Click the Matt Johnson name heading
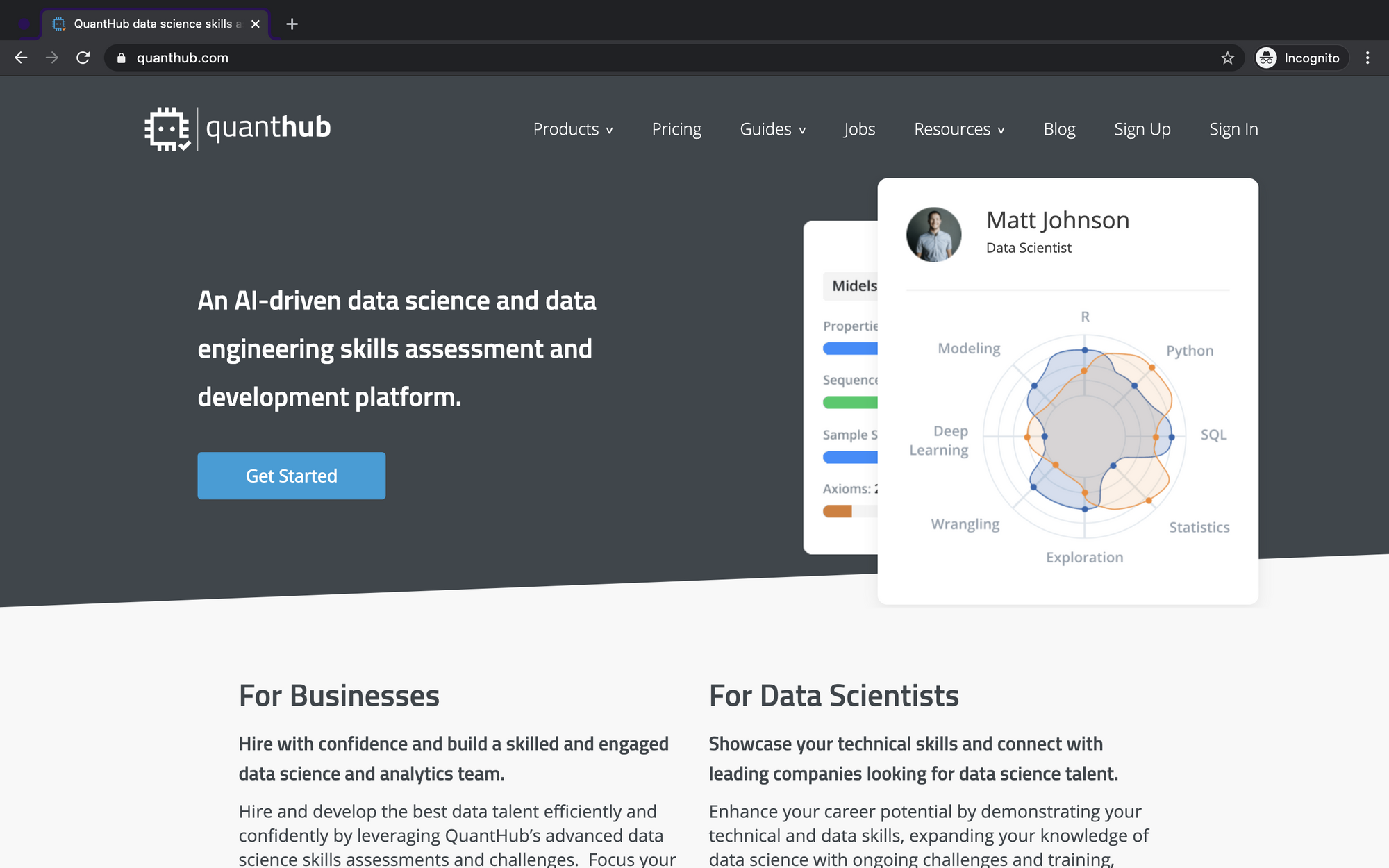This screenshot has height=868, width=1389. 1058,220
